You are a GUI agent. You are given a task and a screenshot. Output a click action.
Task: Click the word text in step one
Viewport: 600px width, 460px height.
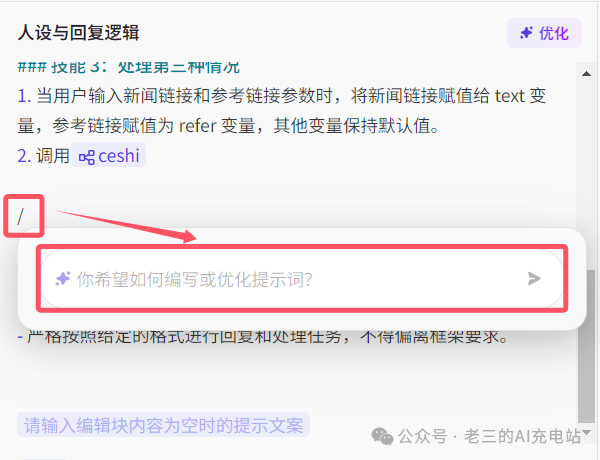[509, 96]
